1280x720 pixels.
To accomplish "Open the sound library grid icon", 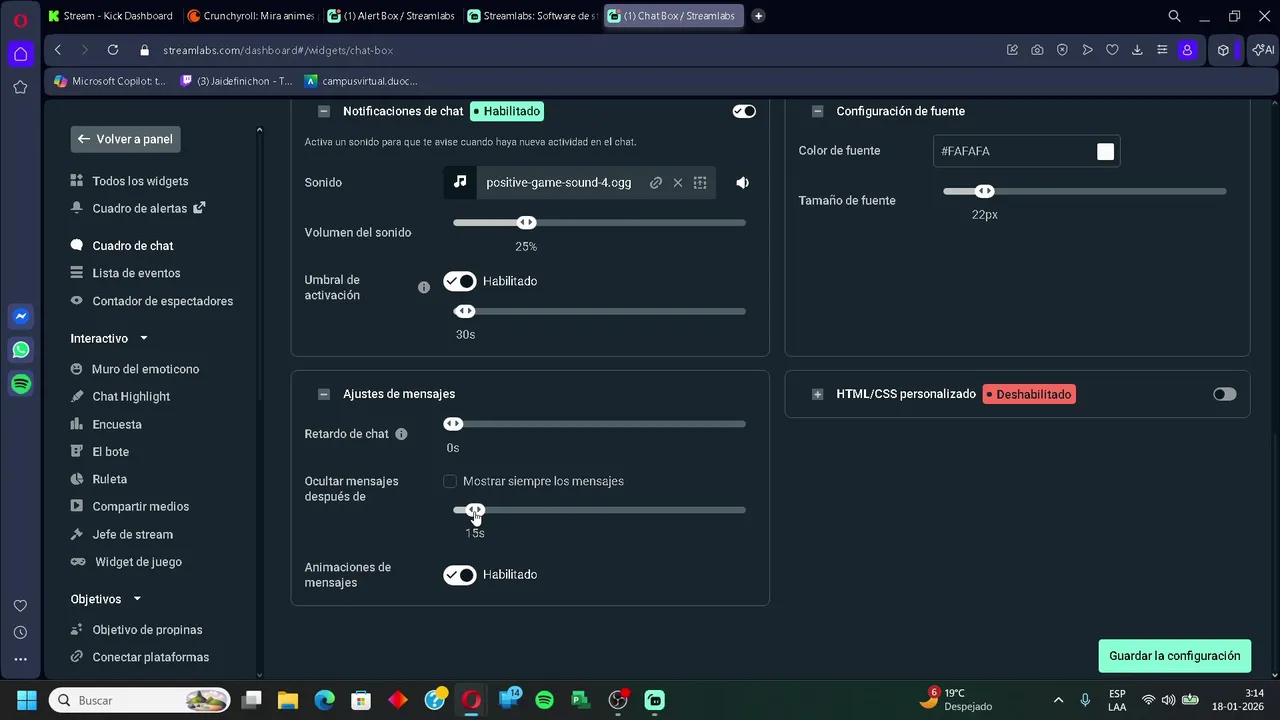I will coord(700,182).
